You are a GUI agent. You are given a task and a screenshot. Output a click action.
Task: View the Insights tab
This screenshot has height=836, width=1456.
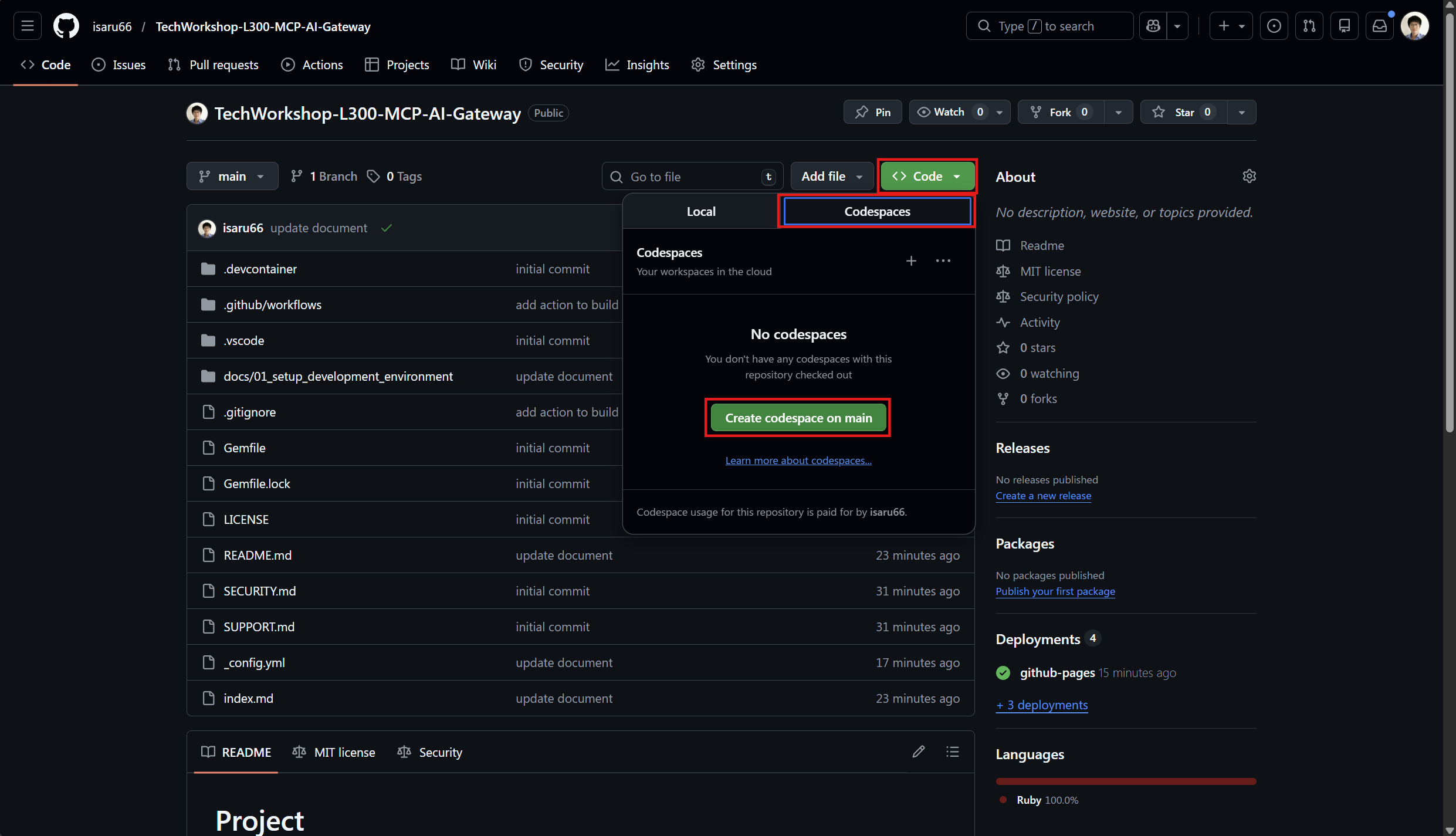click(637, 65)
